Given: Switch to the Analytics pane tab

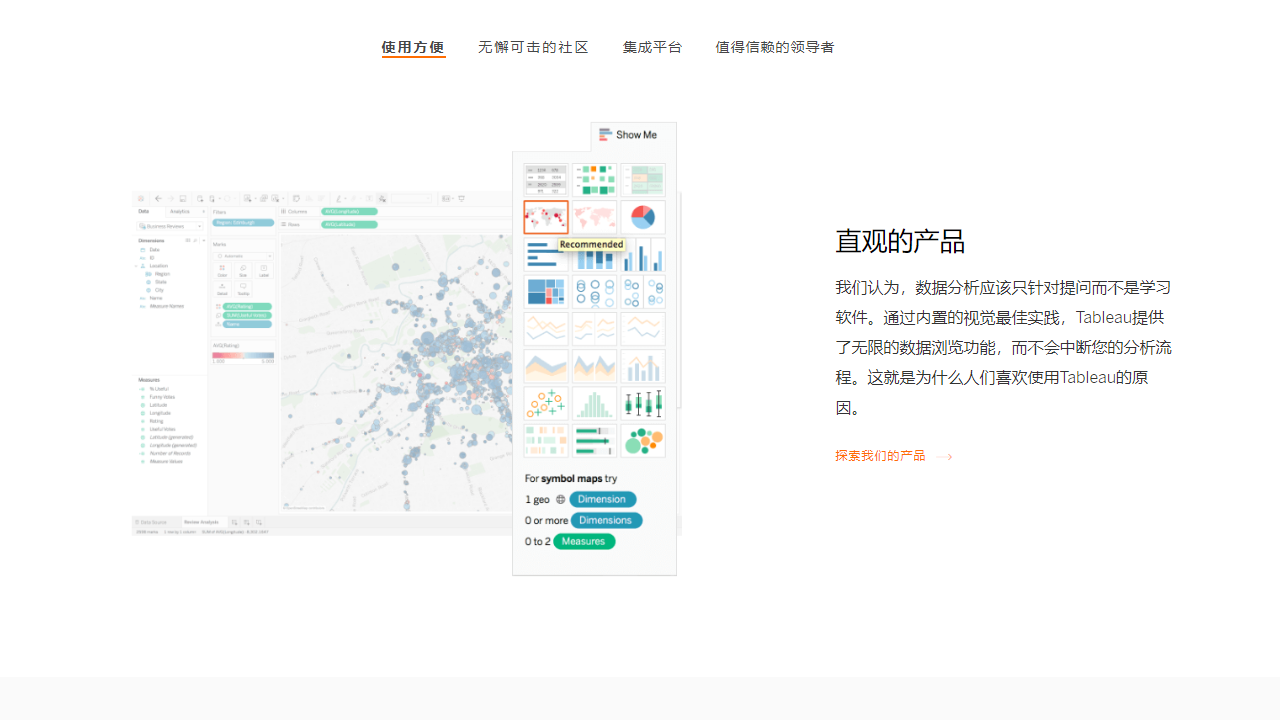Looking at the screenshot, I should pyautogui.click(x=180, y=211).
